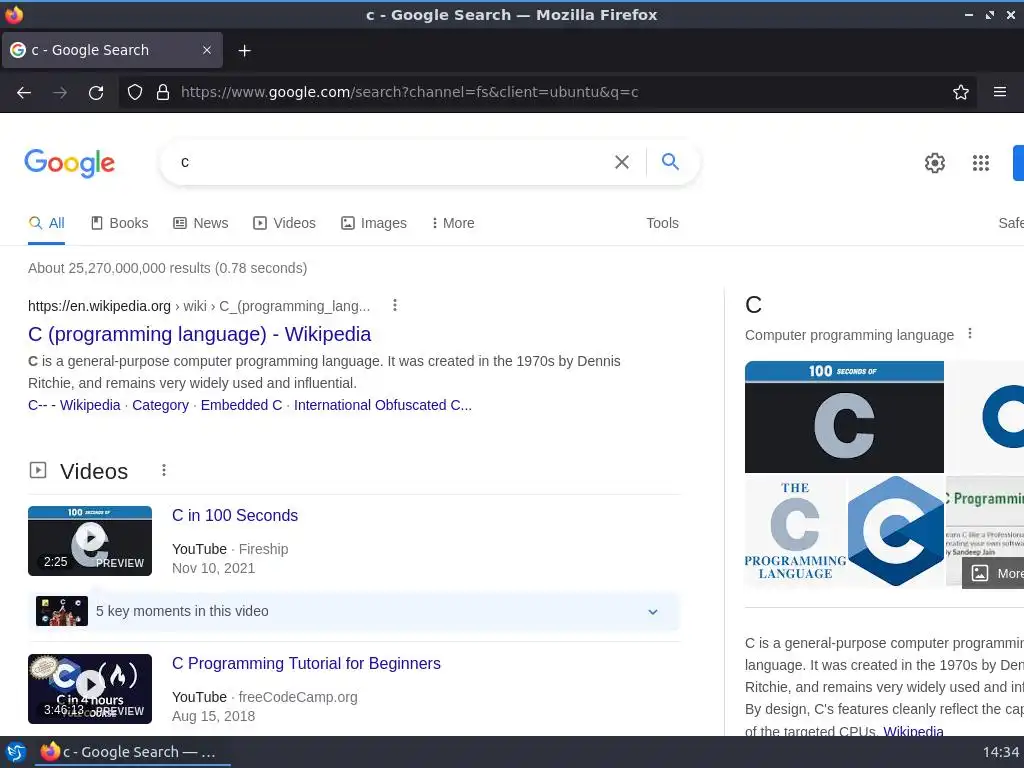Image resolution: width=1024 pixels, height=768 pixels.
Task: Open the Wikipedia link in knowledge panel
Action: click(913, 731)
